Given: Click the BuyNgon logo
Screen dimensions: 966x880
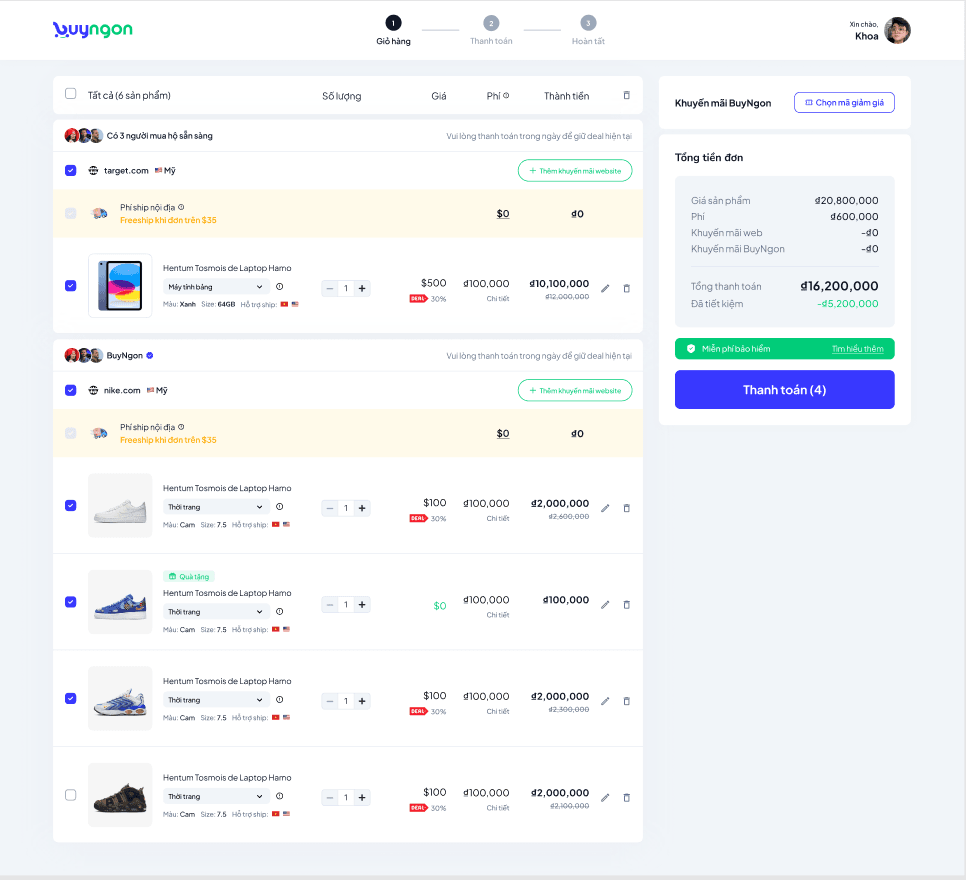Looking at the screenshot, I should 92,30.
